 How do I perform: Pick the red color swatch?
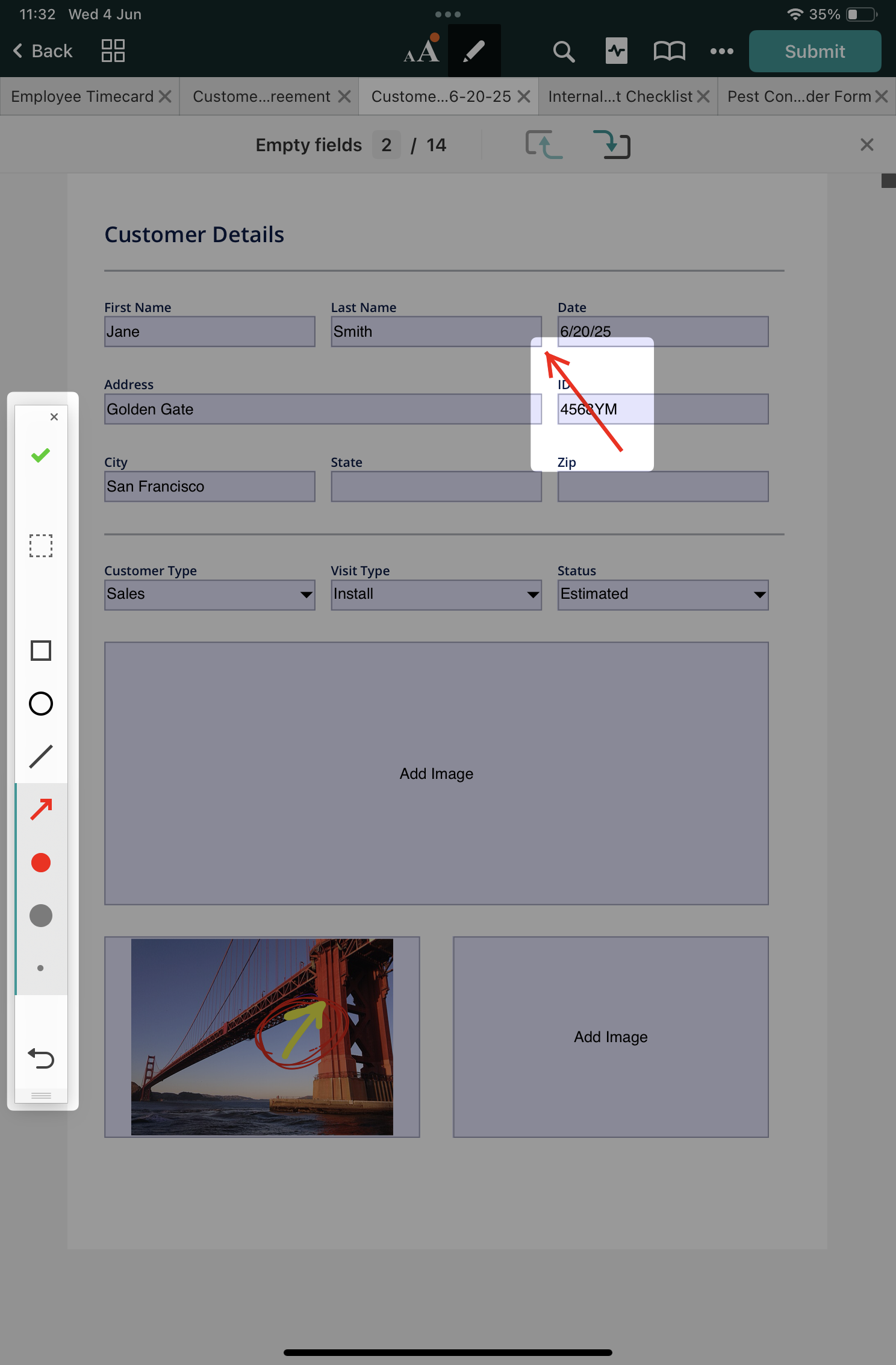(41, 863)
